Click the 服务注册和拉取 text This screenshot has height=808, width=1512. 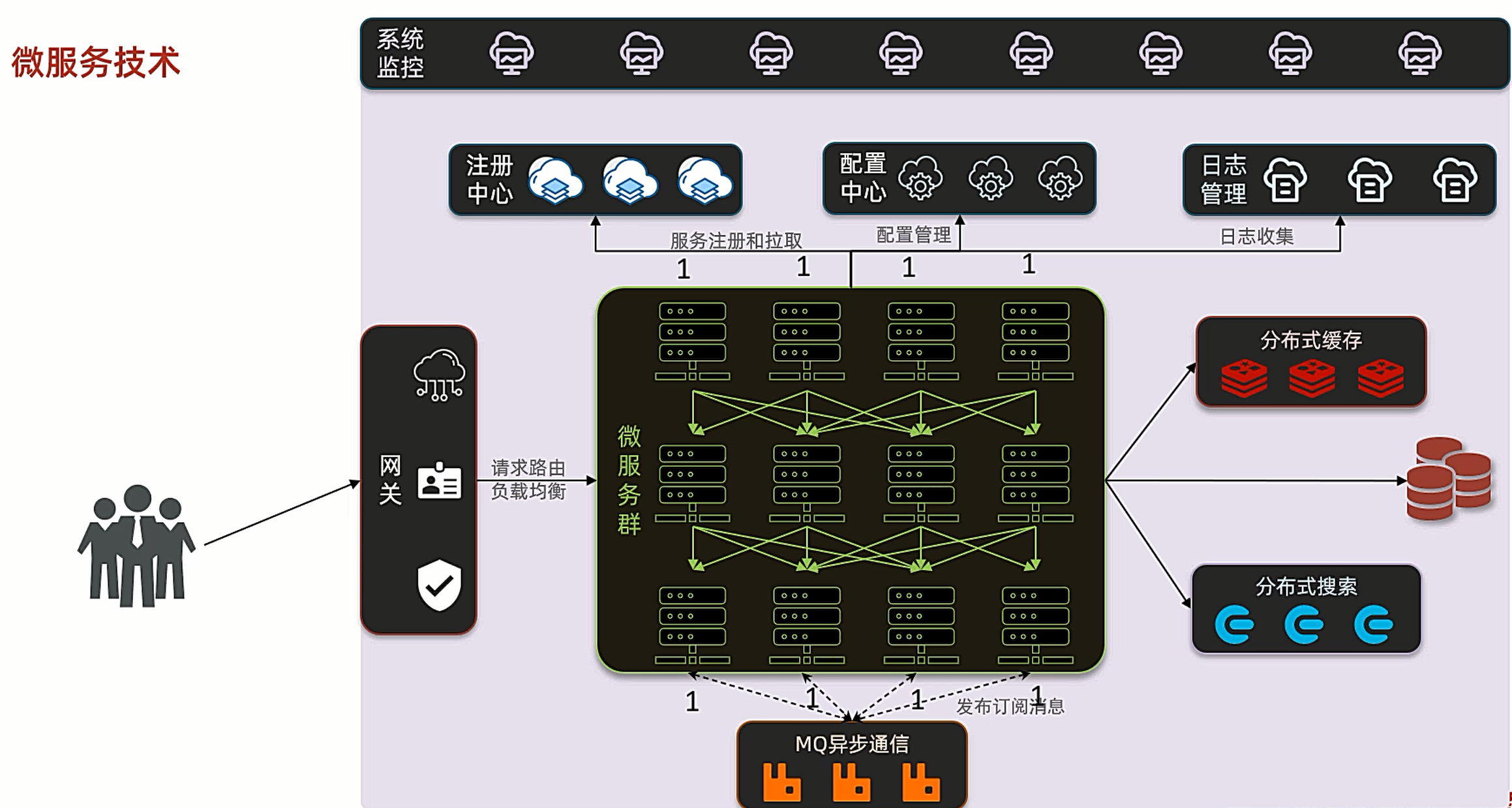click(736, 241)
